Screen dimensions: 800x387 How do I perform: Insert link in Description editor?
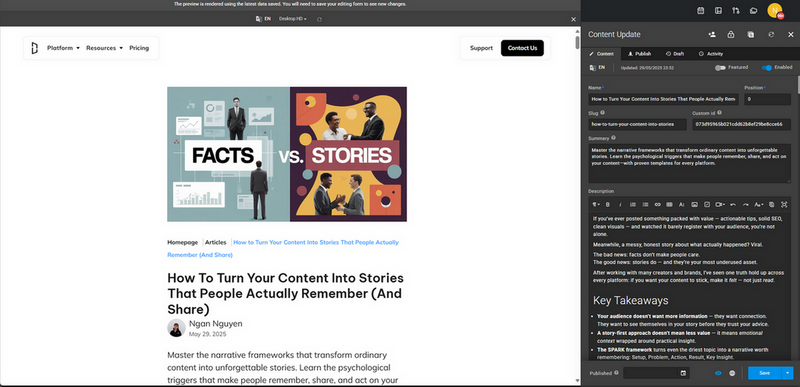coord(658,204)
